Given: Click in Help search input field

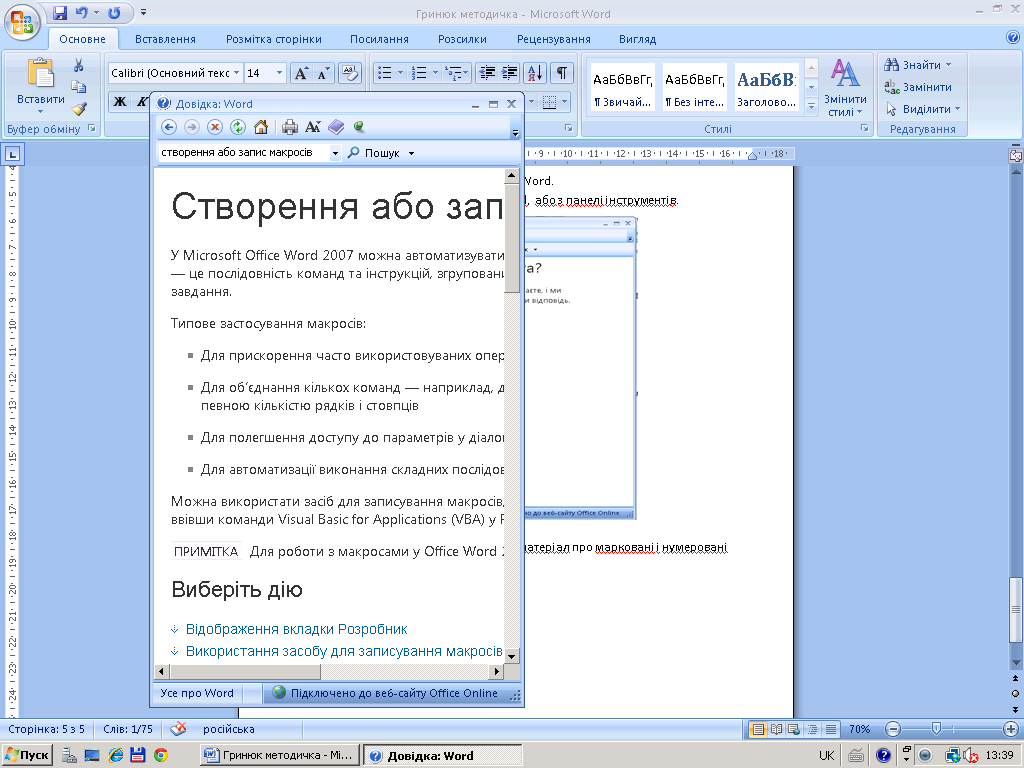Looking at the screenshot, I should tap(244, 153).
